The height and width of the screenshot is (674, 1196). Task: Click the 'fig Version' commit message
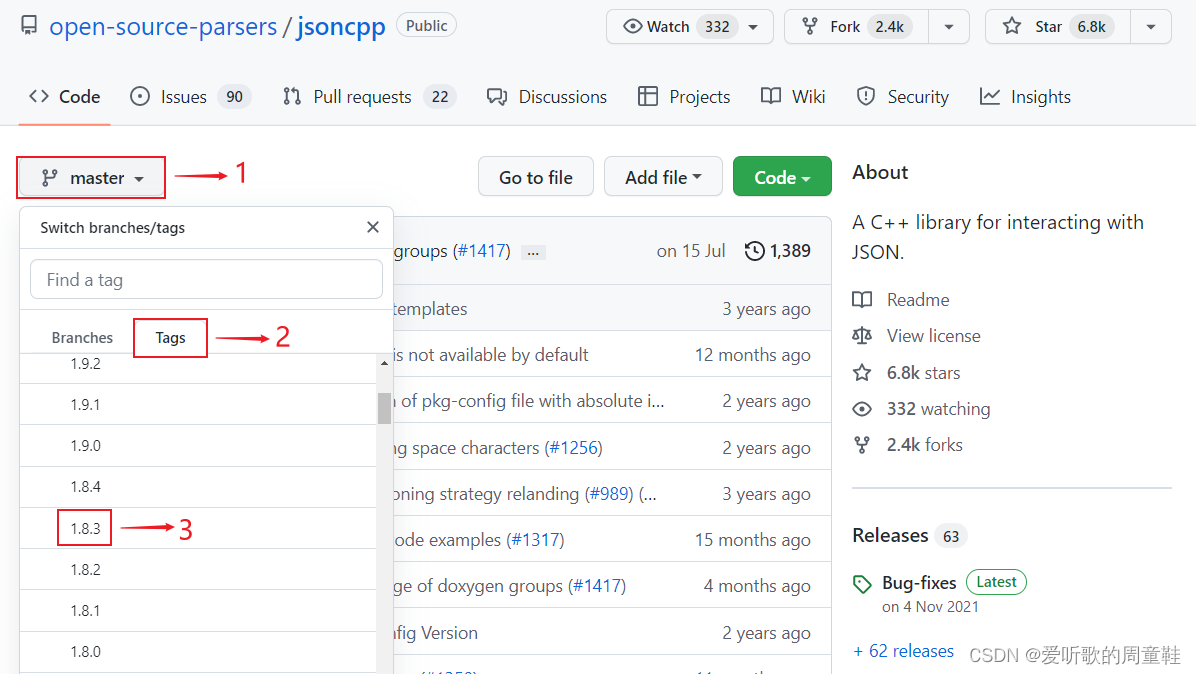click(436, 633)
